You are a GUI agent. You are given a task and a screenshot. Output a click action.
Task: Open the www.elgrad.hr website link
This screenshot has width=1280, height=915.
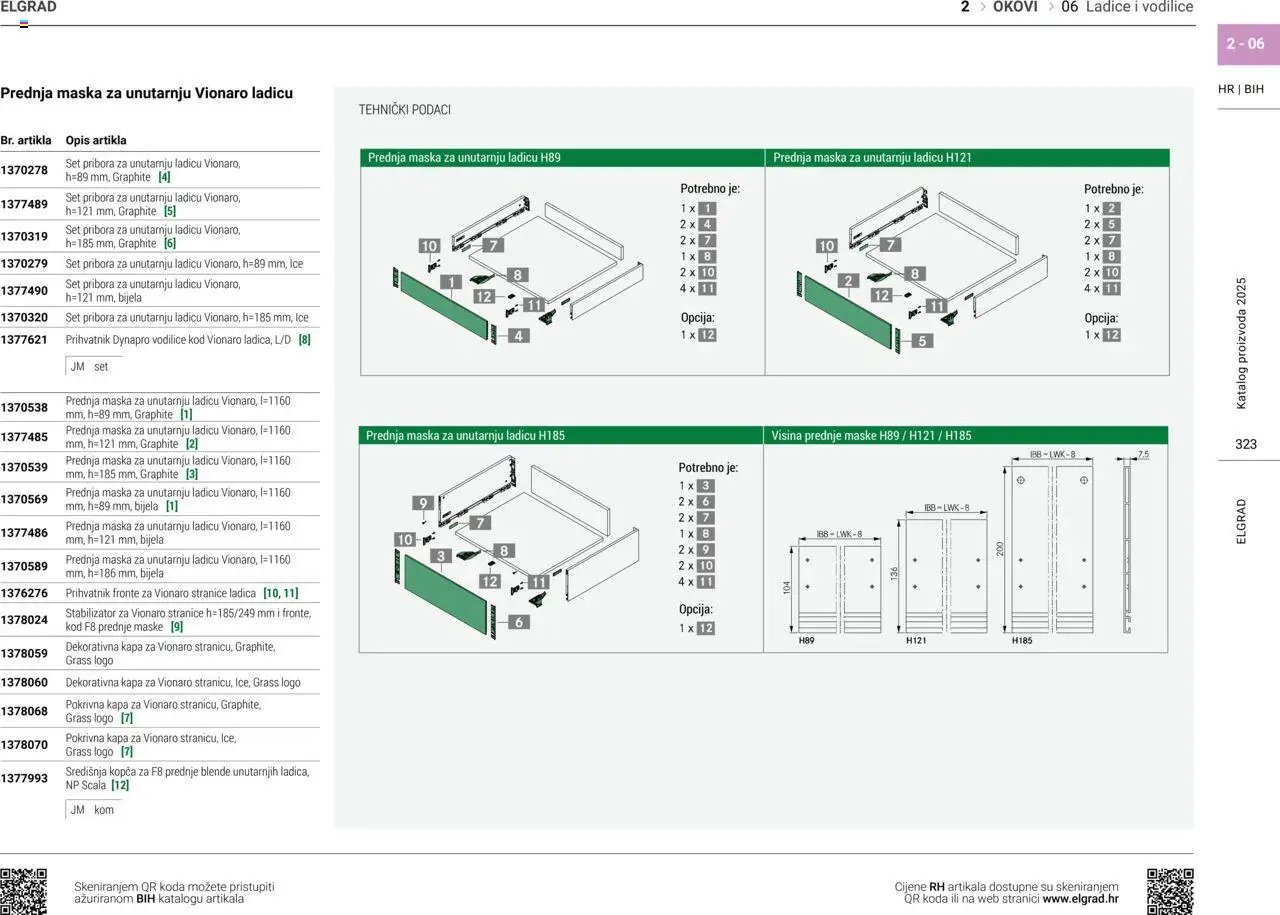click(x=1080, y=899)
